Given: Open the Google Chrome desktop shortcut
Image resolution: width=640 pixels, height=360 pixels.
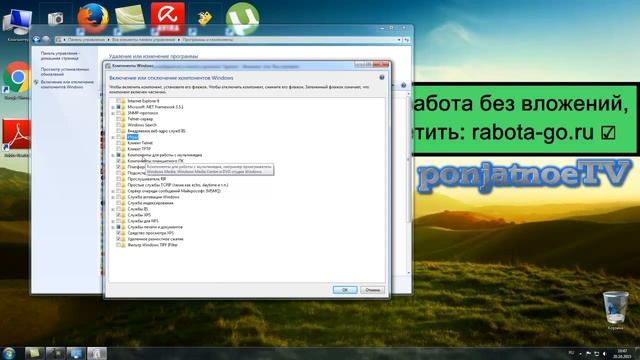Looking at the screenshot, I should tap(17, 78).
